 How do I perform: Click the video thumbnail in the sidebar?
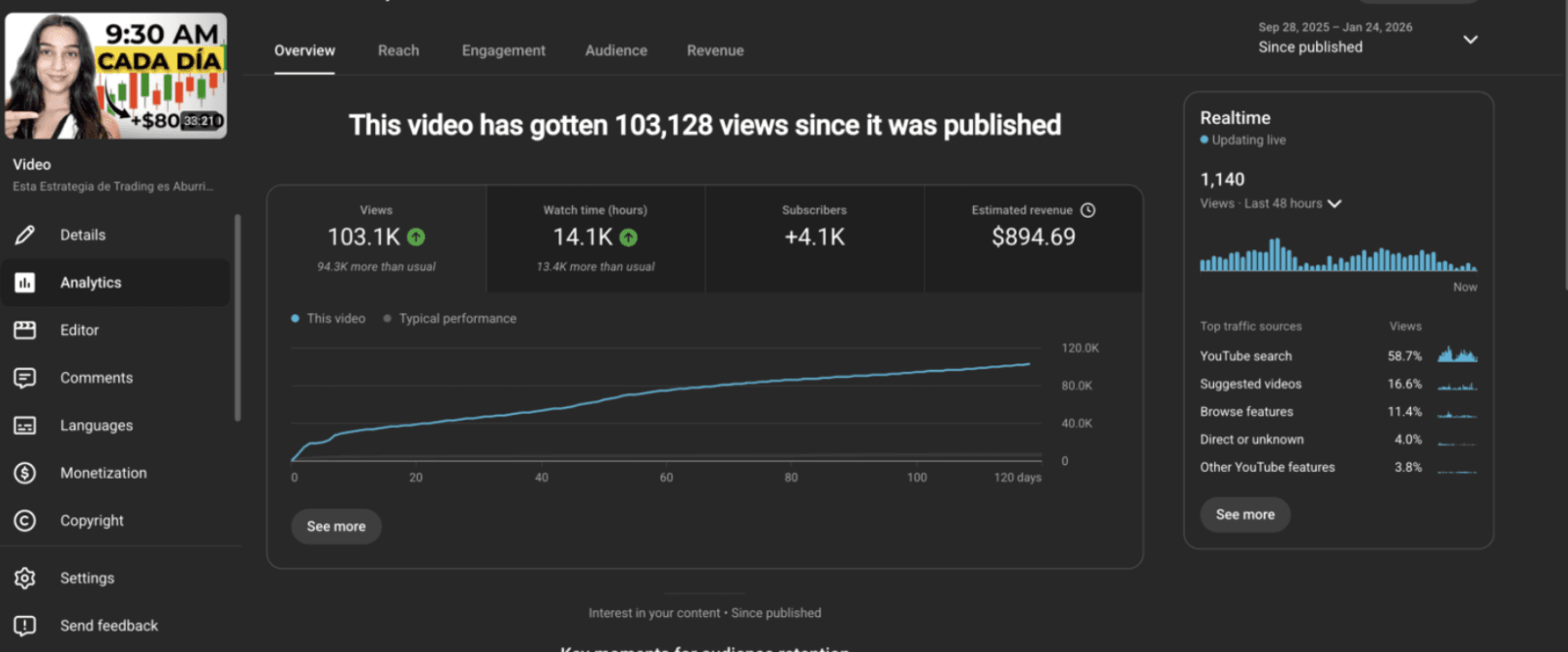pos(116,76)
